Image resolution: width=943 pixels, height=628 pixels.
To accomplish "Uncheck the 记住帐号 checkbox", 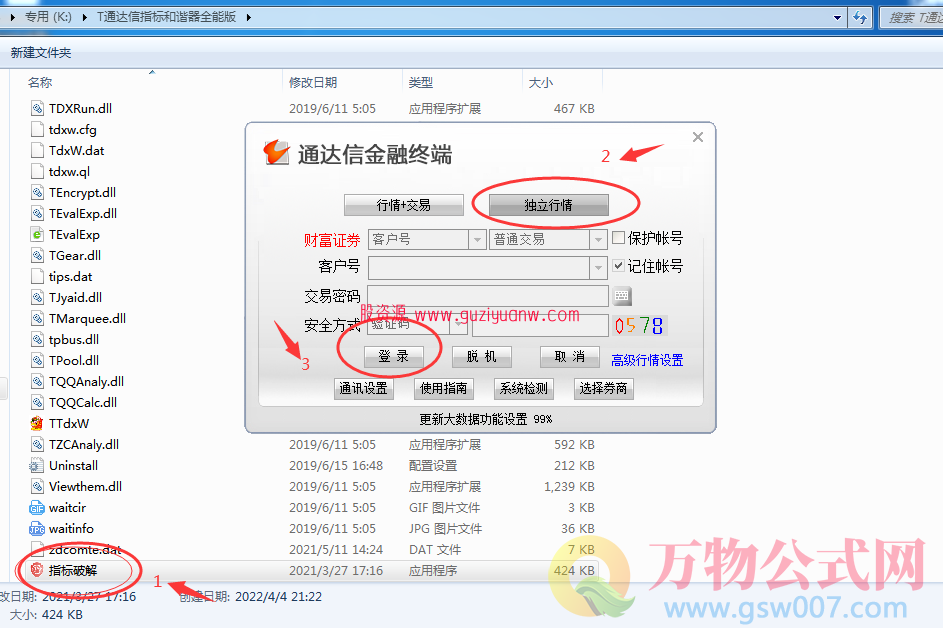I will (618, 265).
